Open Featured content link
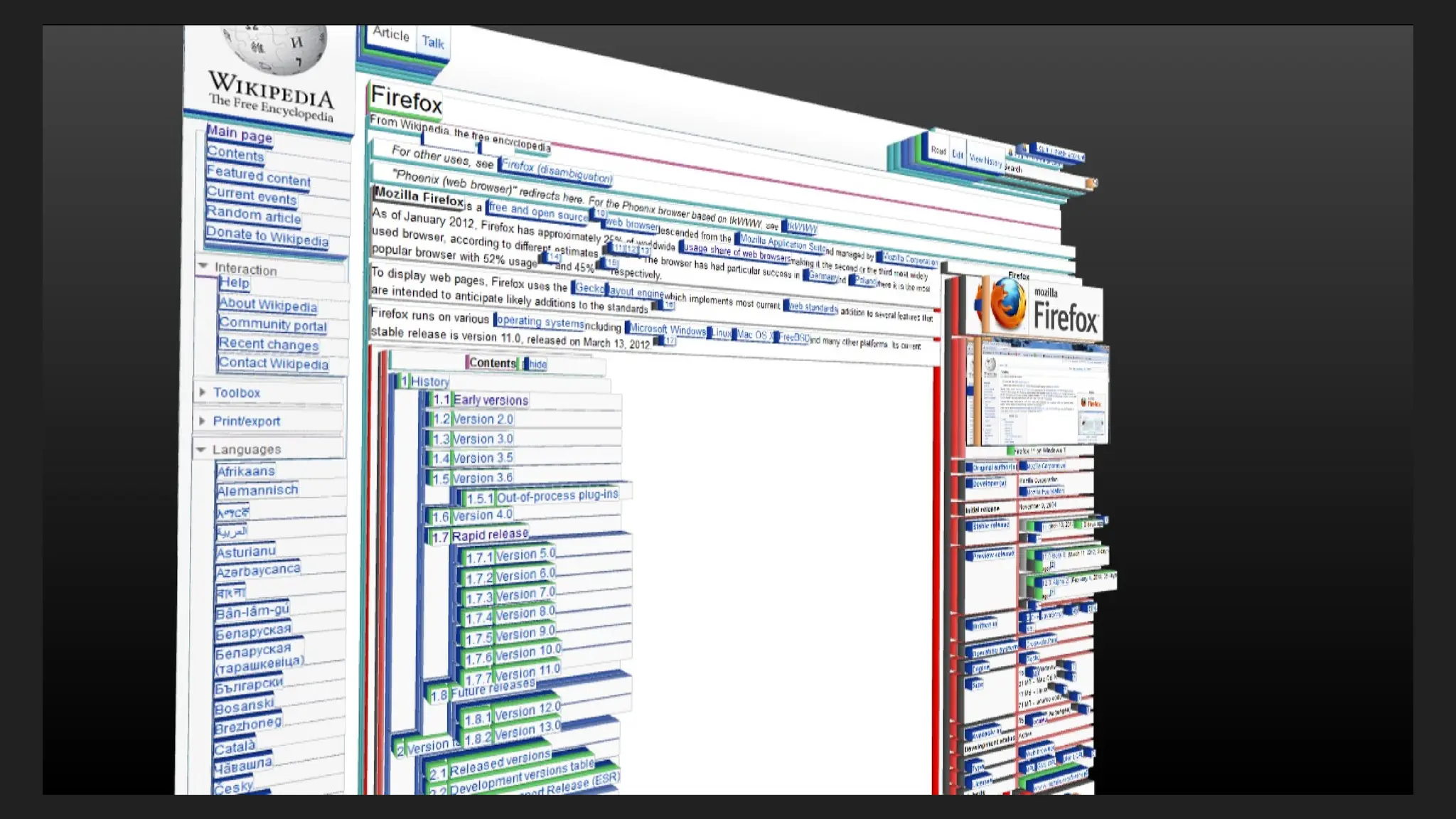Screen dimensions: 1456x819 tap(259, 176)
